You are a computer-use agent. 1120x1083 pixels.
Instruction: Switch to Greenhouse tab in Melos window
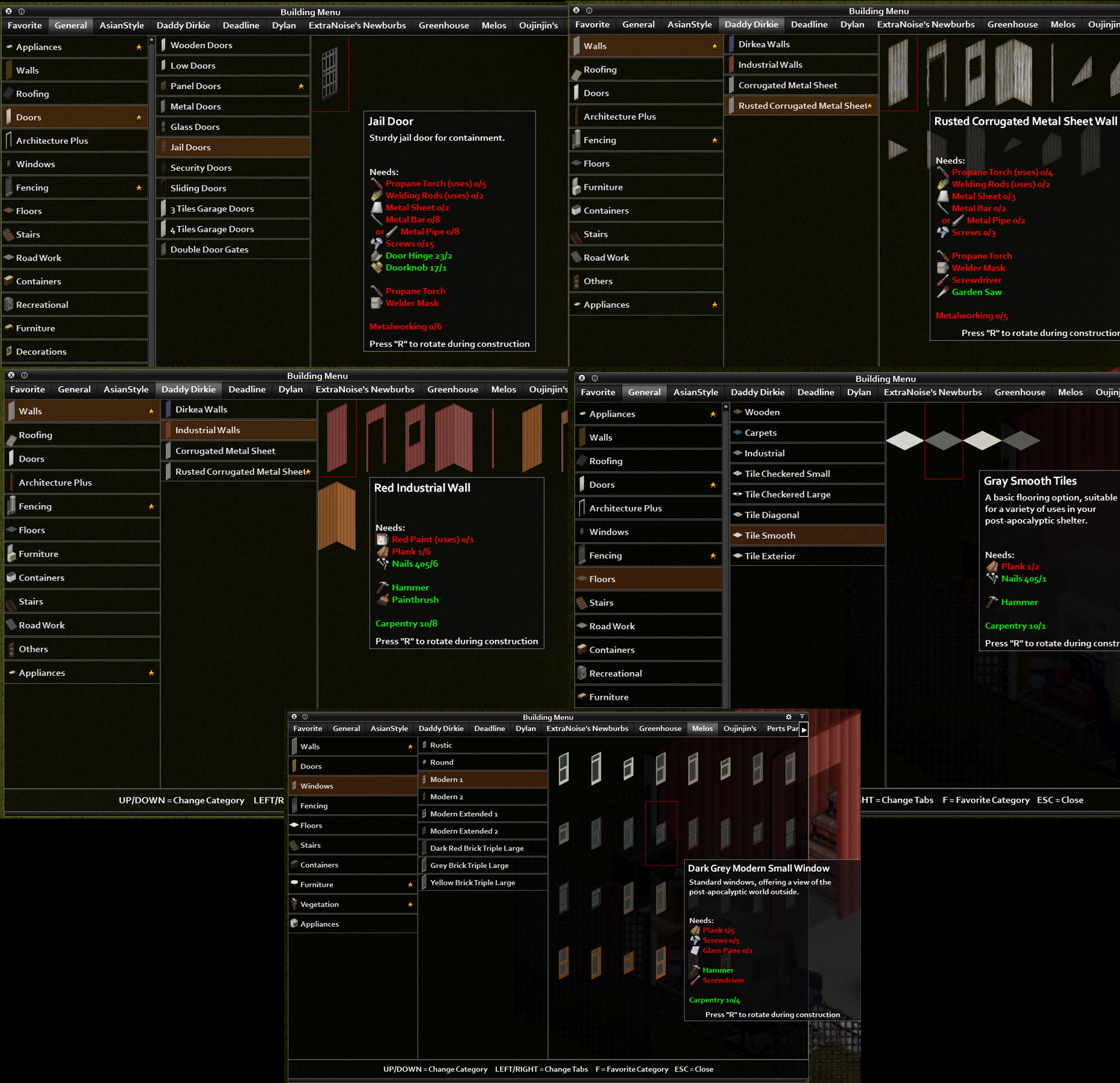660,728
